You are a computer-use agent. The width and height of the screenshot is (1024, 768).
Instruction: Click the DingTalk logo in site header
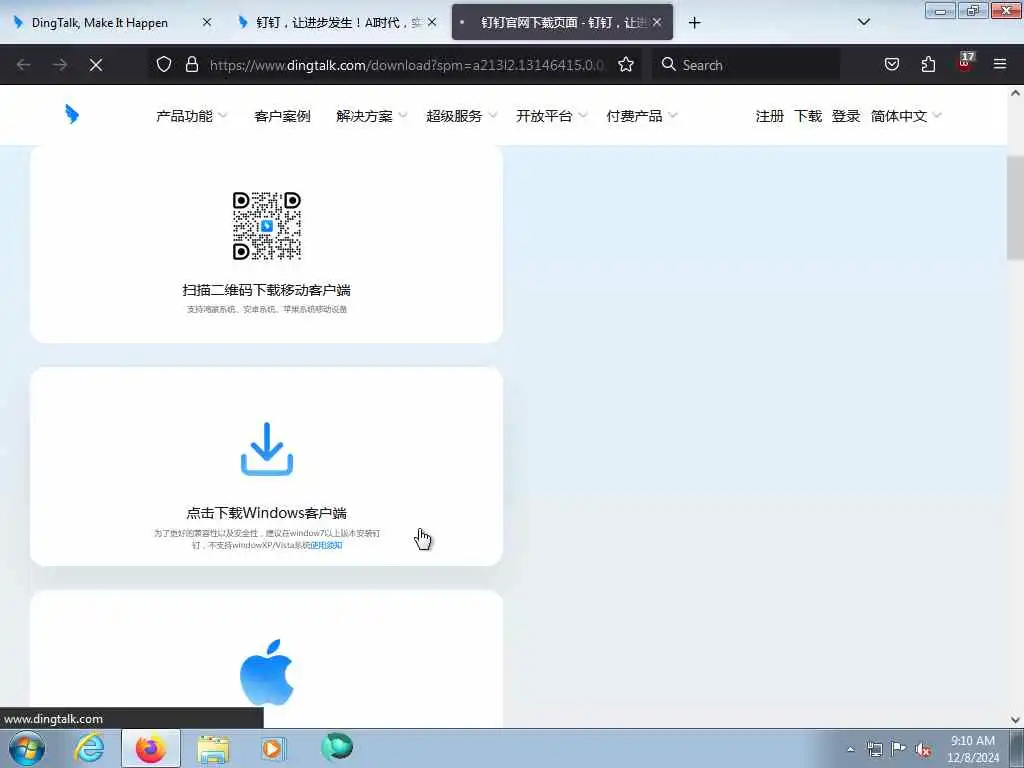[x=72, y=114]
